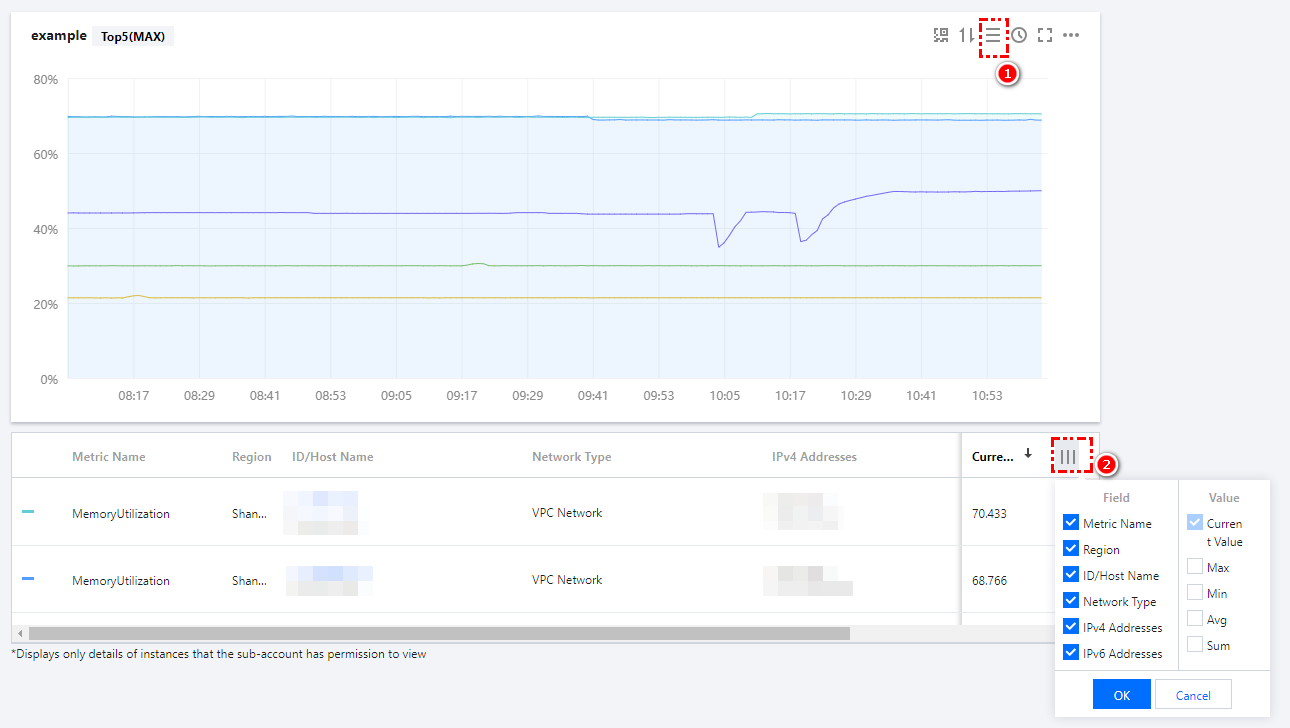Uncheck the ID/Host Name field checkbox
Screen dimensions: 1290x728
tap(1071, 575)
